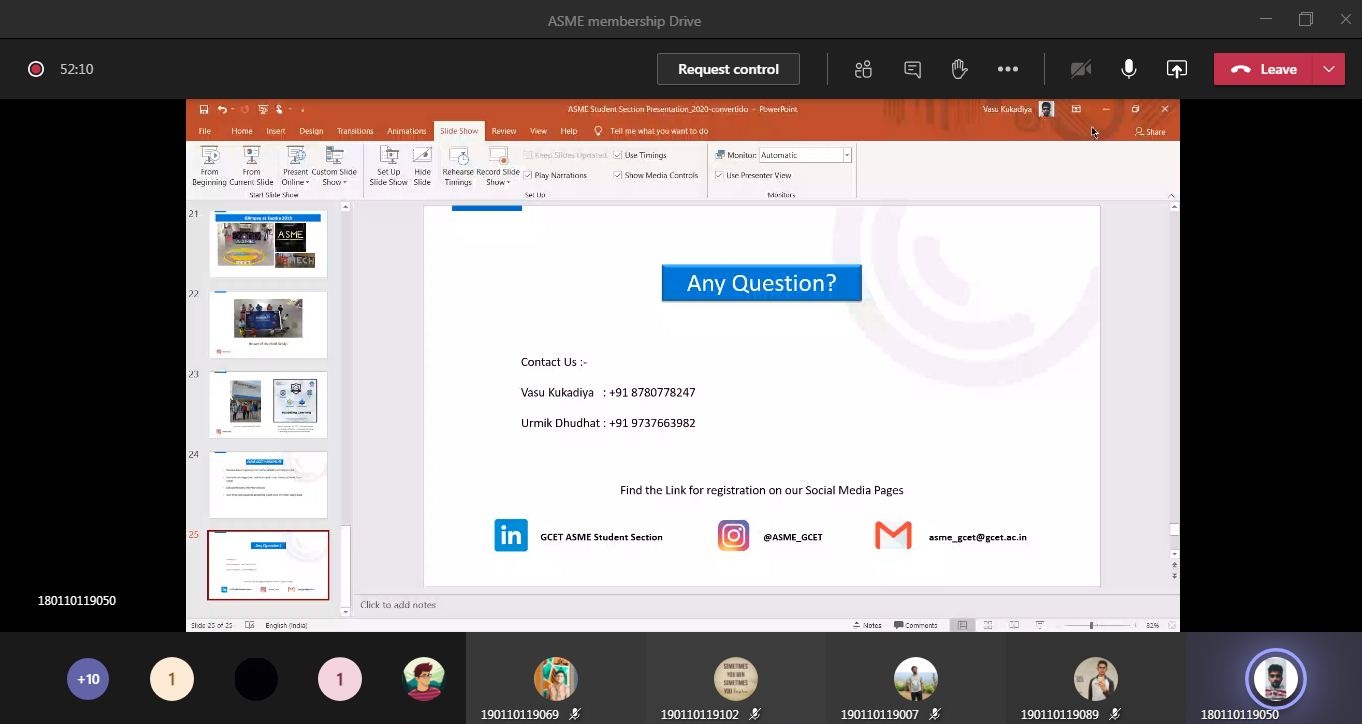Start slide show From Beginning
Screen dimensions: 1362x724
click(209, 166)
